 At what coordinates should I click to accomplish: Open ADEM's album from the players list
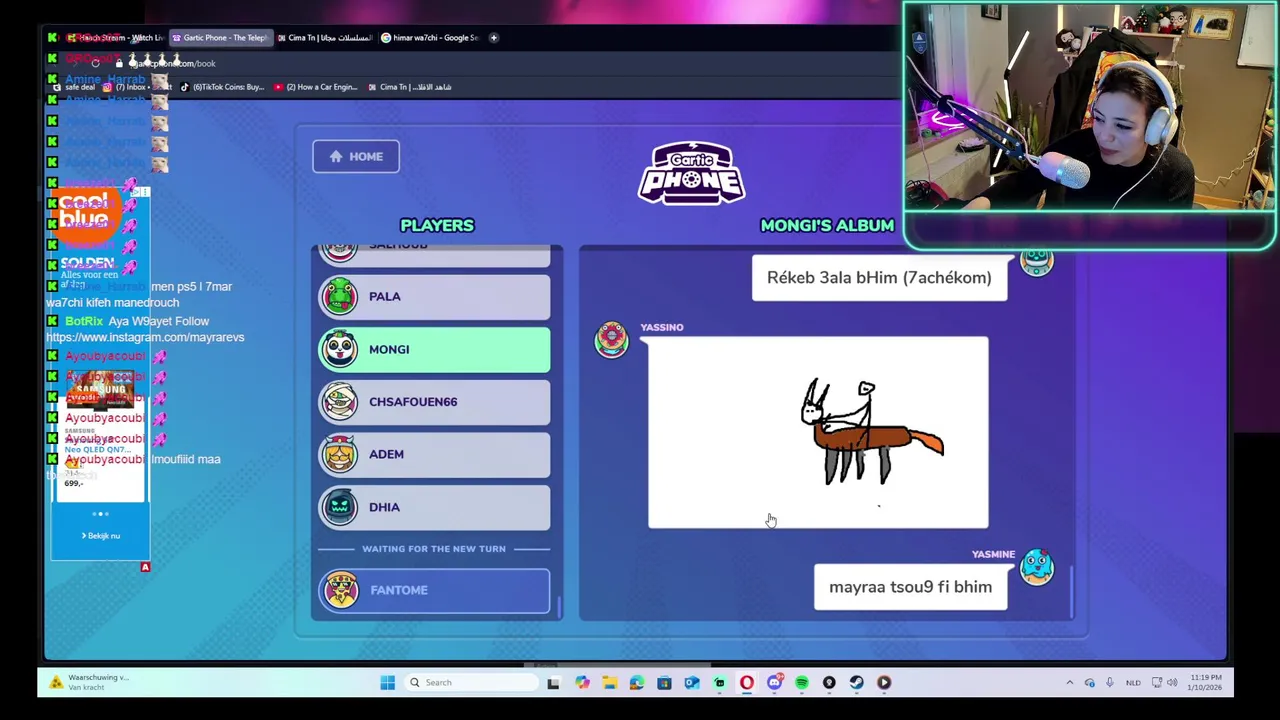click(x=434, y=454)
